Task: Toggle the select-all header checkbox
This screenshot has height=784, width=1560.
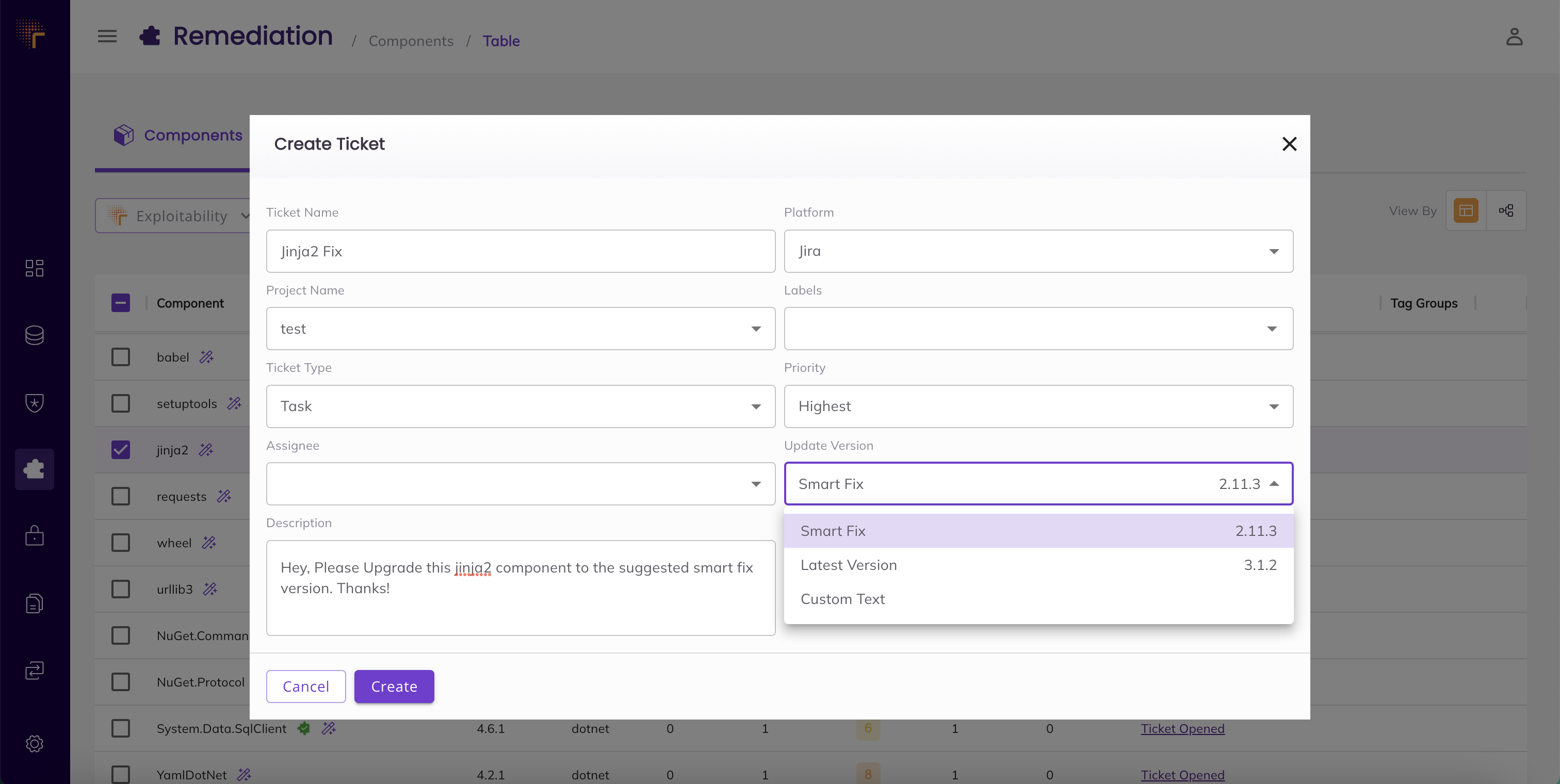Action: 121,303
